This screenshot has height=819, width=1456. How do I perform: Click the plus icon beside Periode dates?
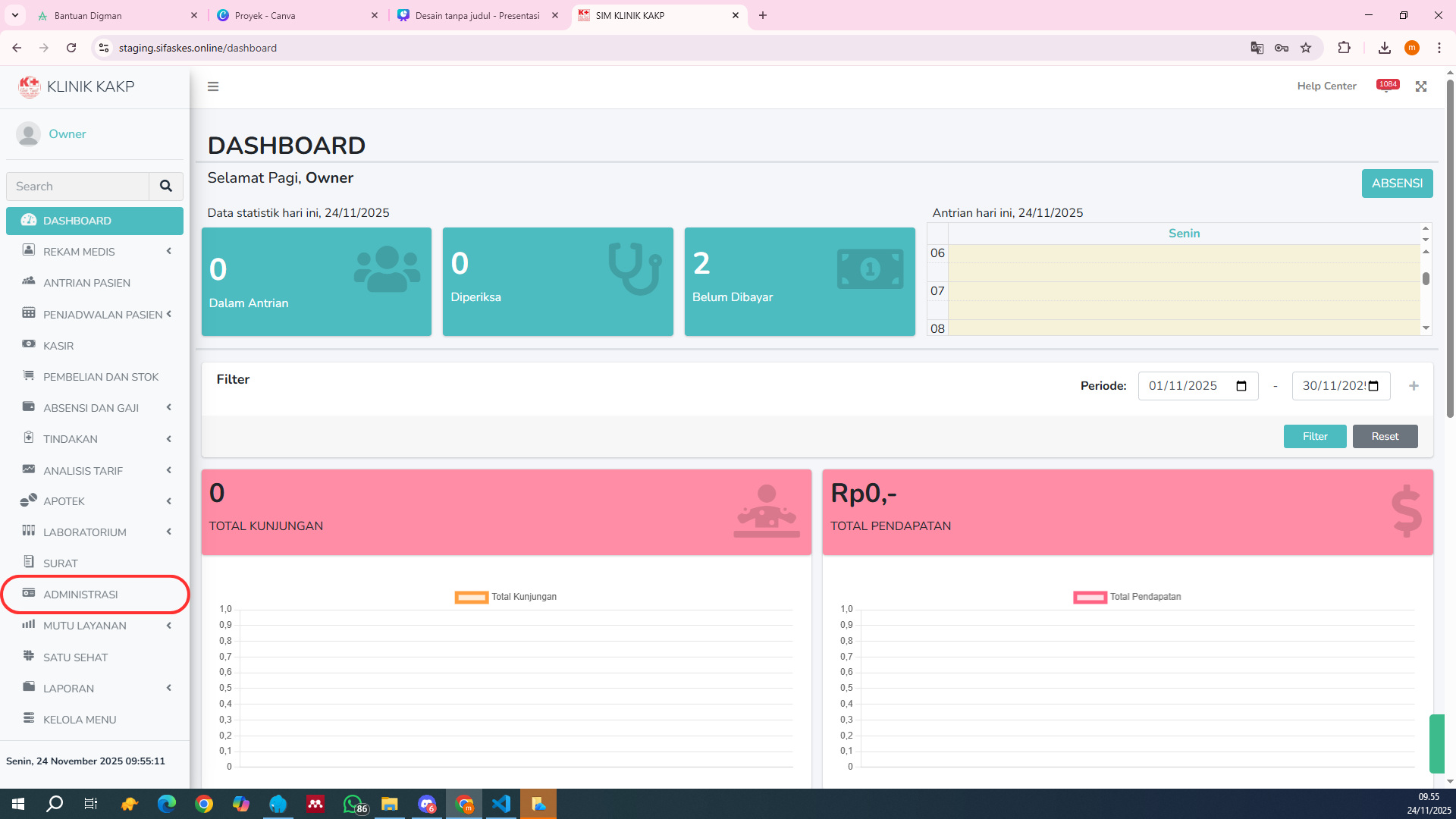coord(1414,386)
